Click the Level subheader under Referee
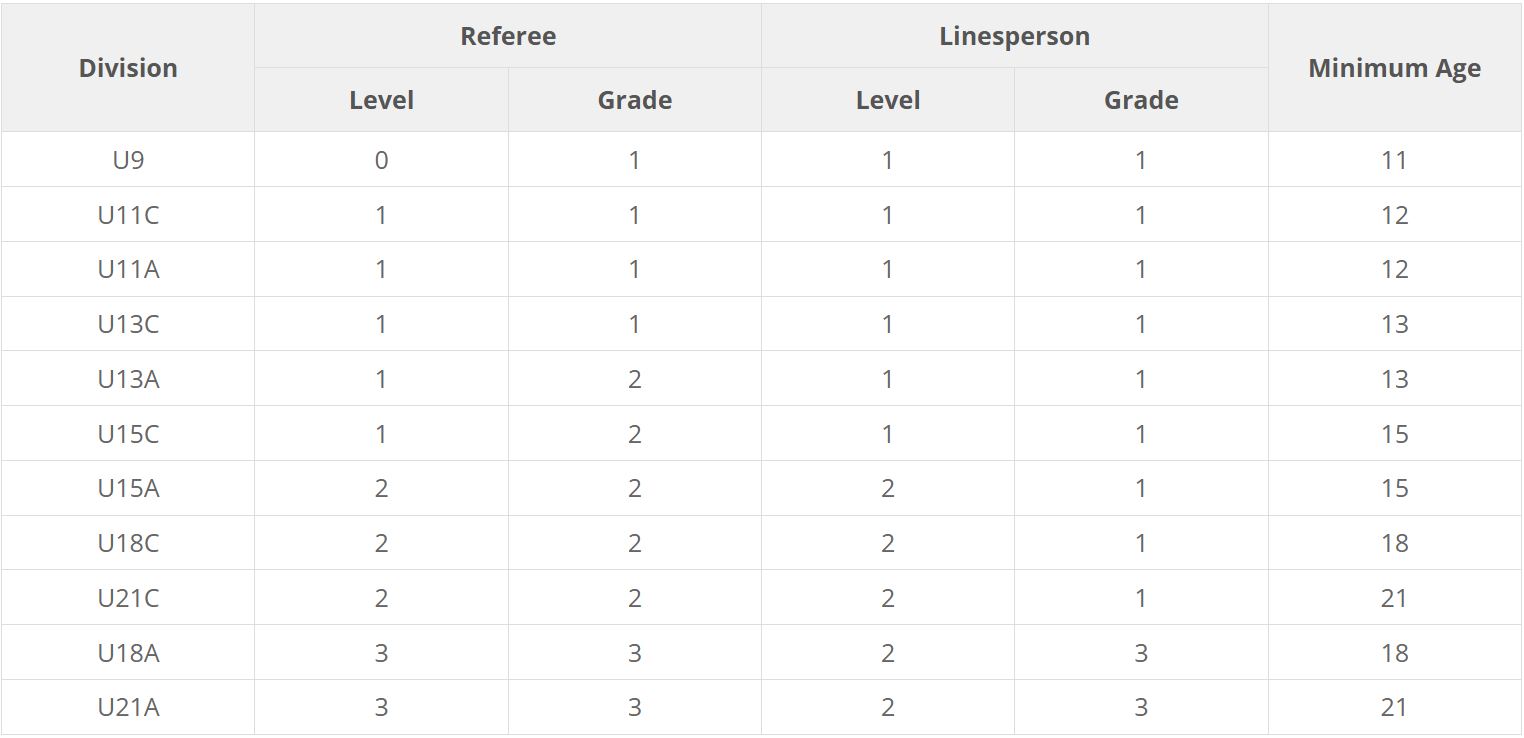 [x=381, y=100]
